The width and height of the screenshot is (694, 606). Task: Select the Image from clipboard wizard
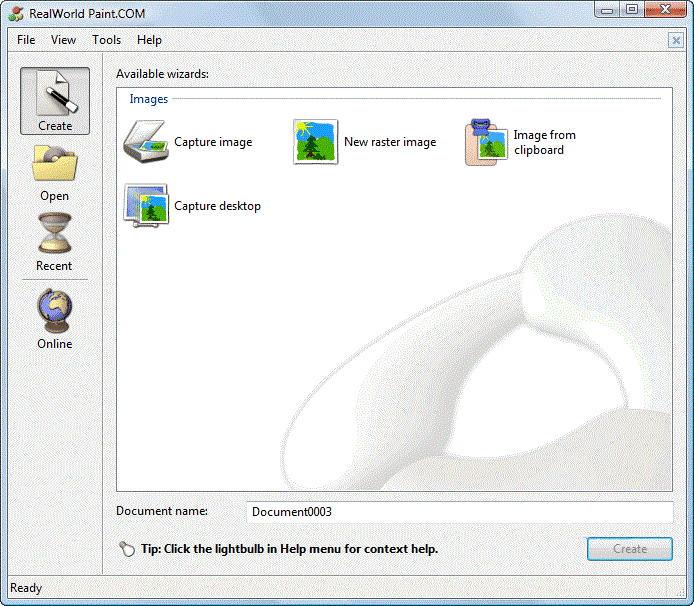(x=487, y=142)
